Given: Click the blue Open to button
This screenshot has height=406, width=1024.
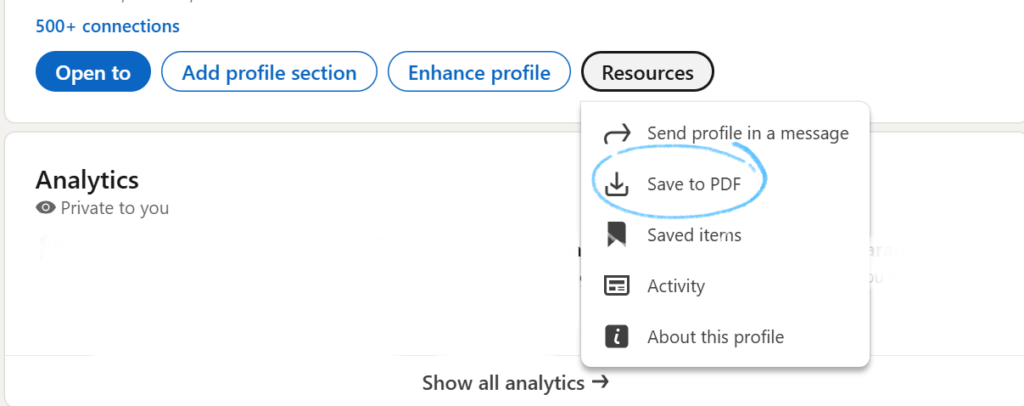Looking at the screenshot, I should 93,73.
